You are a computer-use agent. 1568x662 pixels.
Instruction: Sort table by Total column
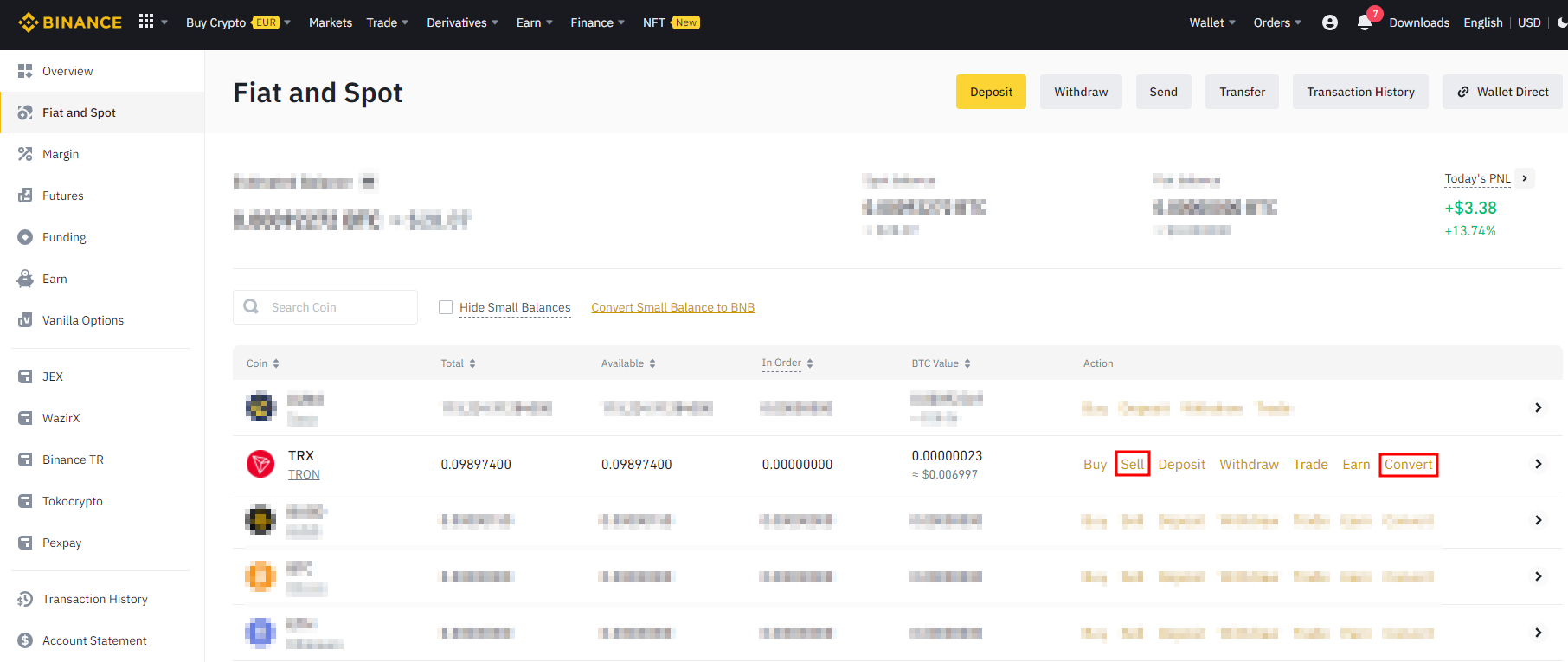pyautogui.click(x=459, y=363)
